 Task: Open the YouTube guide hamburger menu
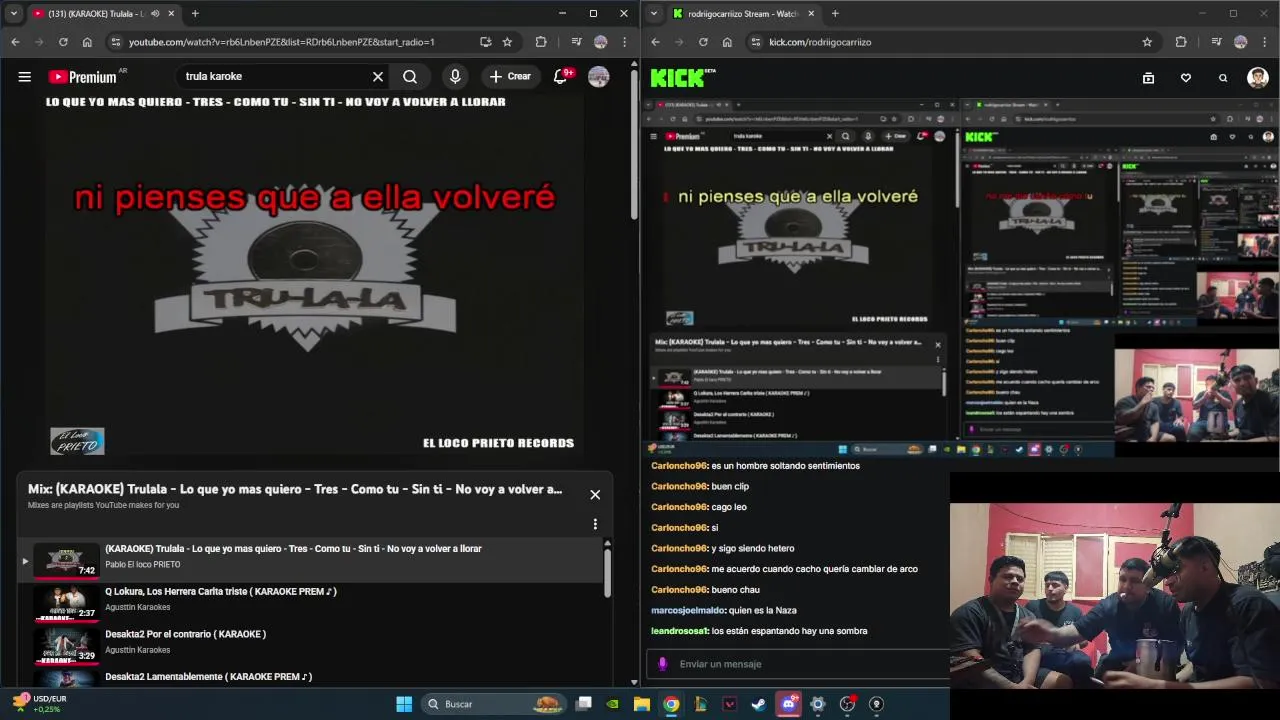(x=25, y=77)
